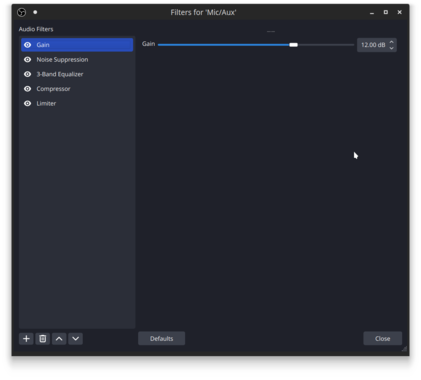
Task: Decrease gain with the down stepper arrow
Action: pyautogui.click(x=392, y=48)
